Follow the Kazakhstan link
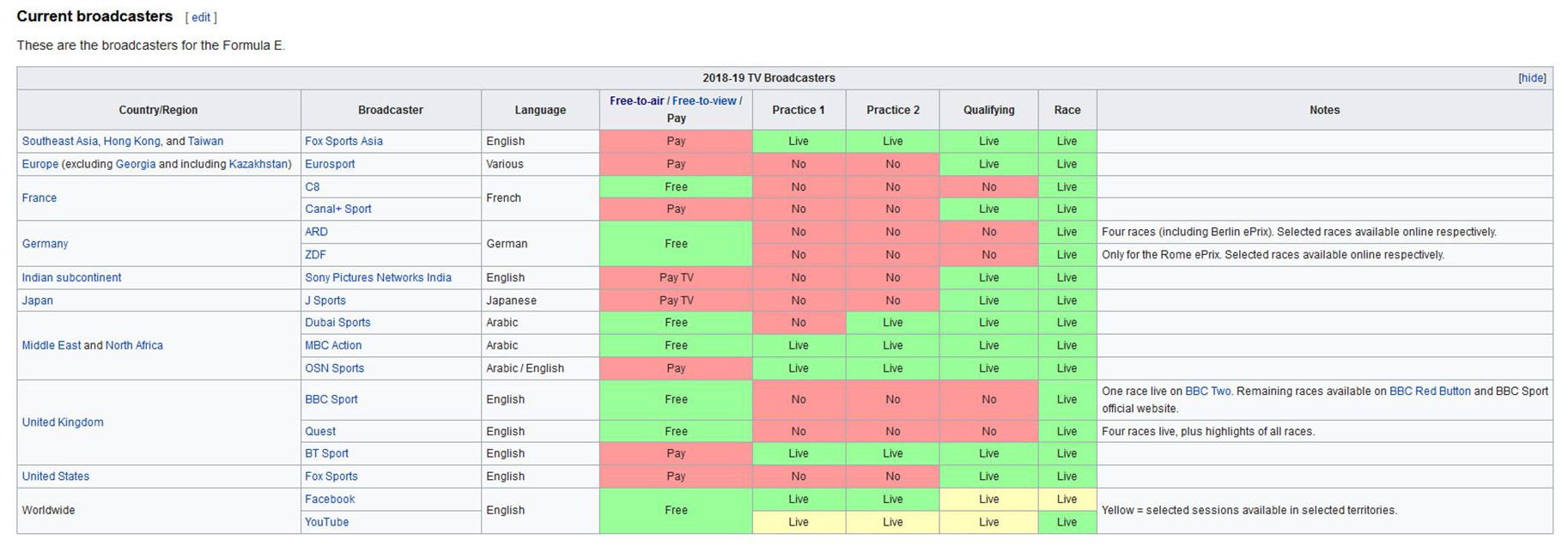Image resolution: width=1568 pixels, height=552 pixels. click(258, 164)
